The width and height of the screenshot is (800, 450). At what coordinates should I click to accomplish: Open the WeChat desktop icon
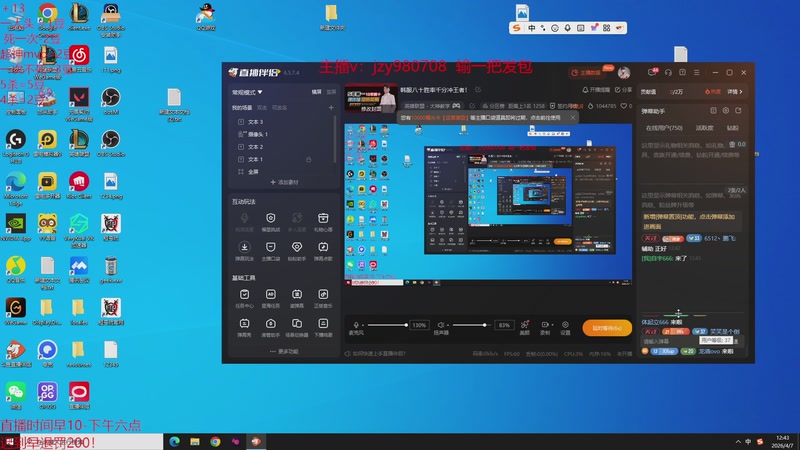pos(16,396)
